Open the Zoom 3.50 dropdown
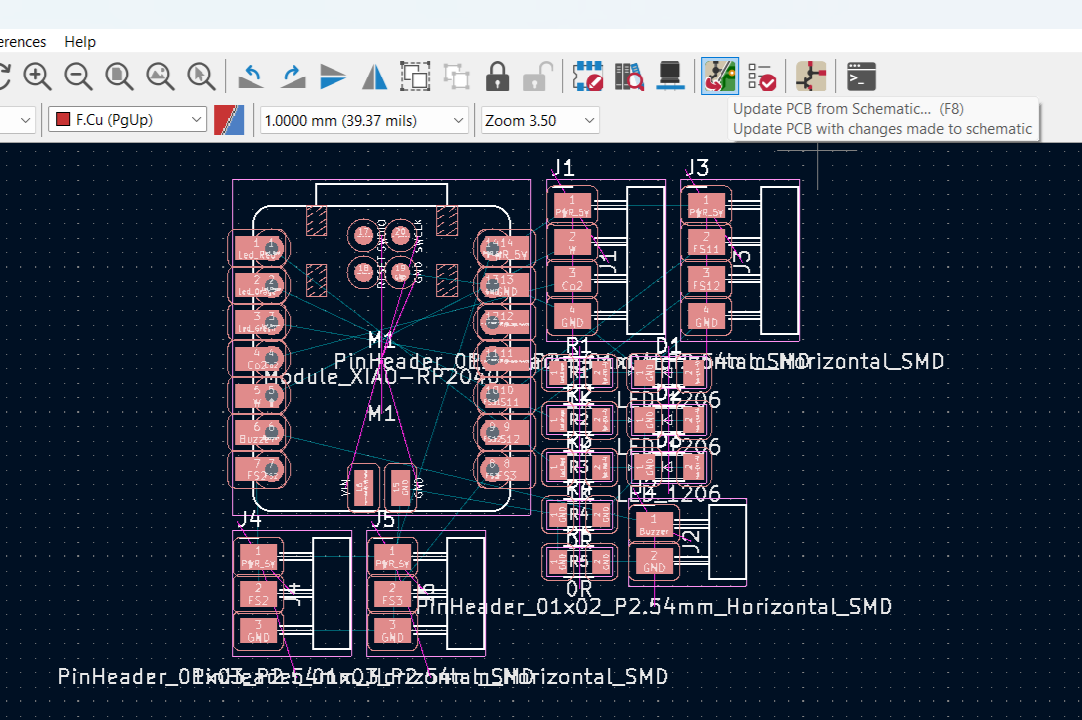This screenshot has height=720, width=1082. (540, 121)
